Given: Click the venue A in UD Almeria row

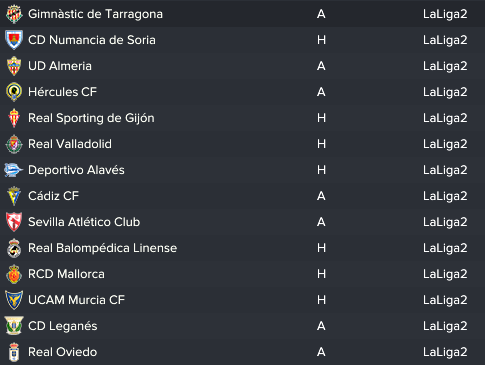Looking at the screenshot, I should point(321,66).
